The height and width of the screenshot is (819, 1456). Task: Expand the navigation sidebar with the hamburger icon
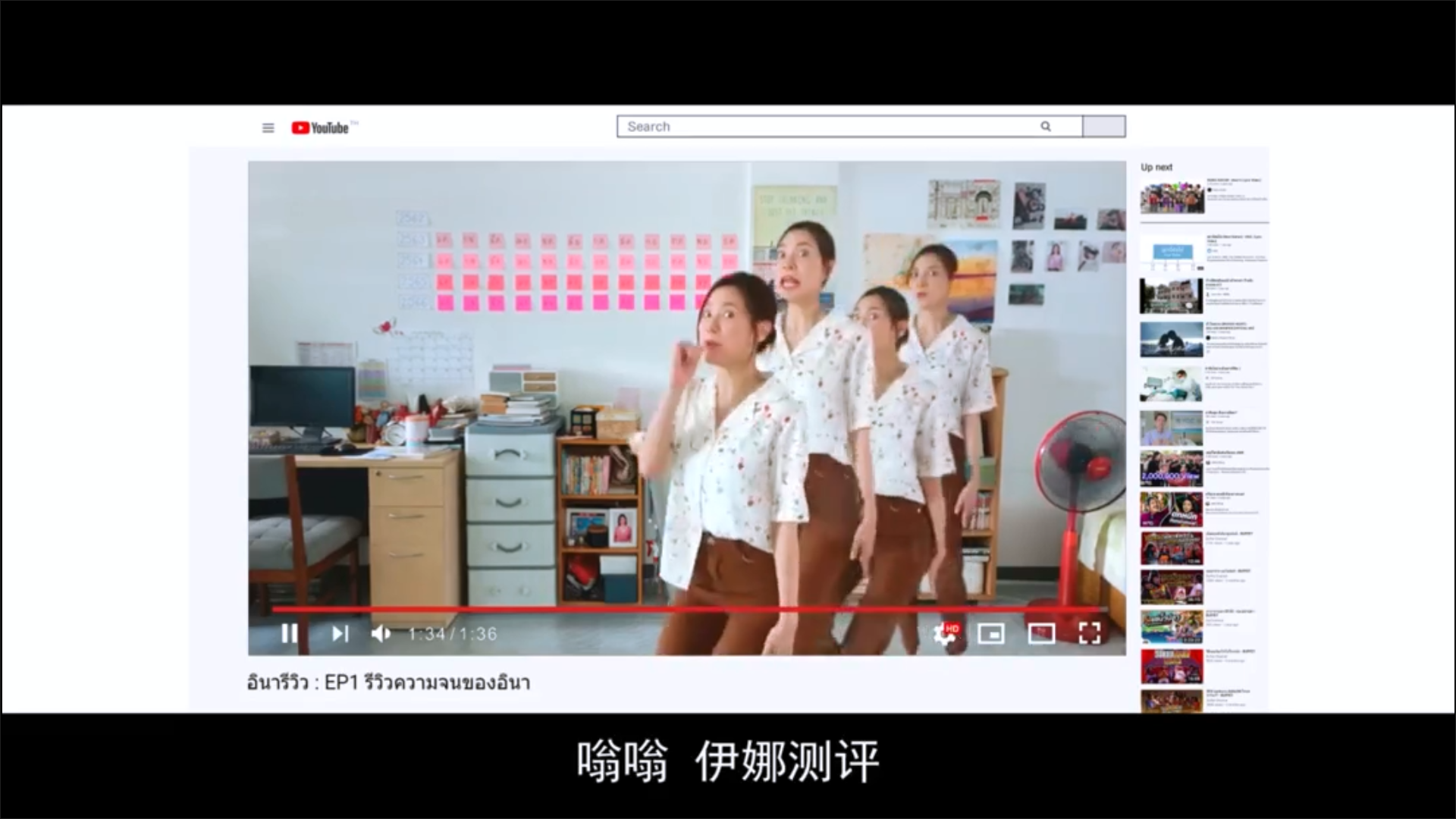[268, 127]
